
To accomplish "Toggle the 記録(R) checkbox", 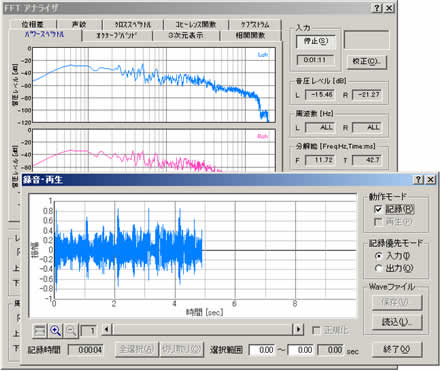I will point(378,209).
